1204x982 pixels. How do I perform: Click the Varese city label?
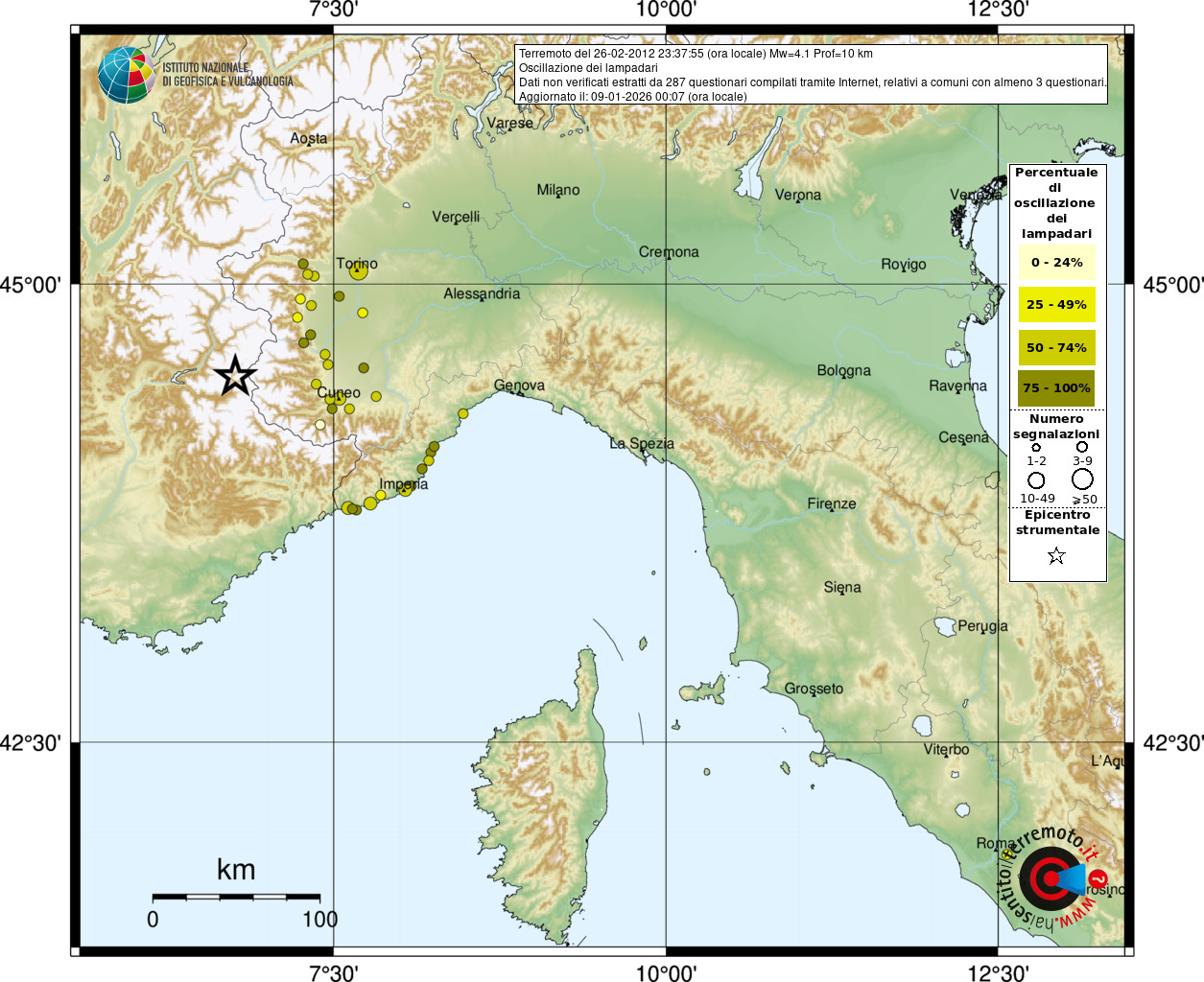pos(509,123)
